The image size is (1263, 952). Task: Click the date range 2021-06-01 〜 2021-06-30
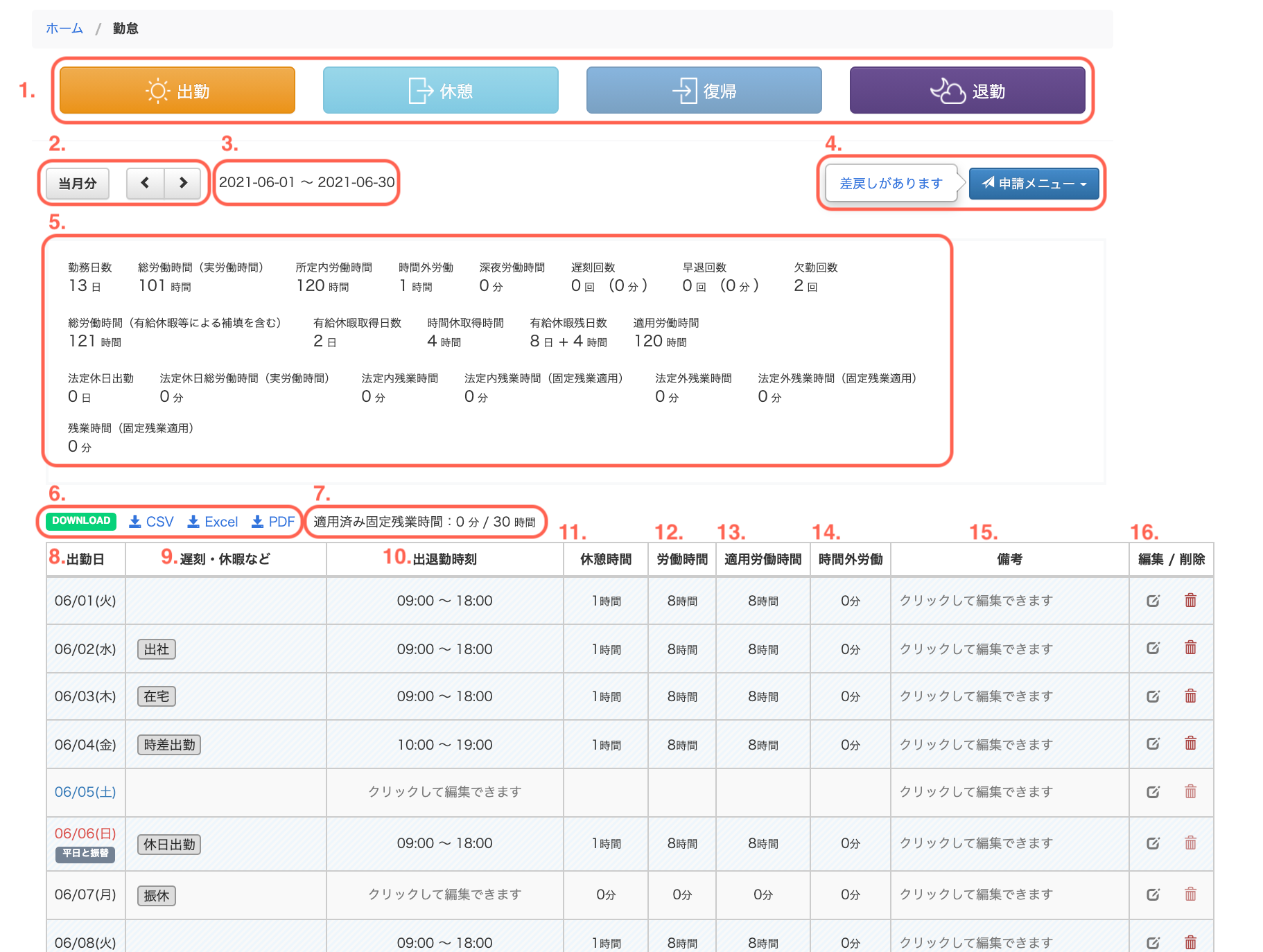[306, 182]
